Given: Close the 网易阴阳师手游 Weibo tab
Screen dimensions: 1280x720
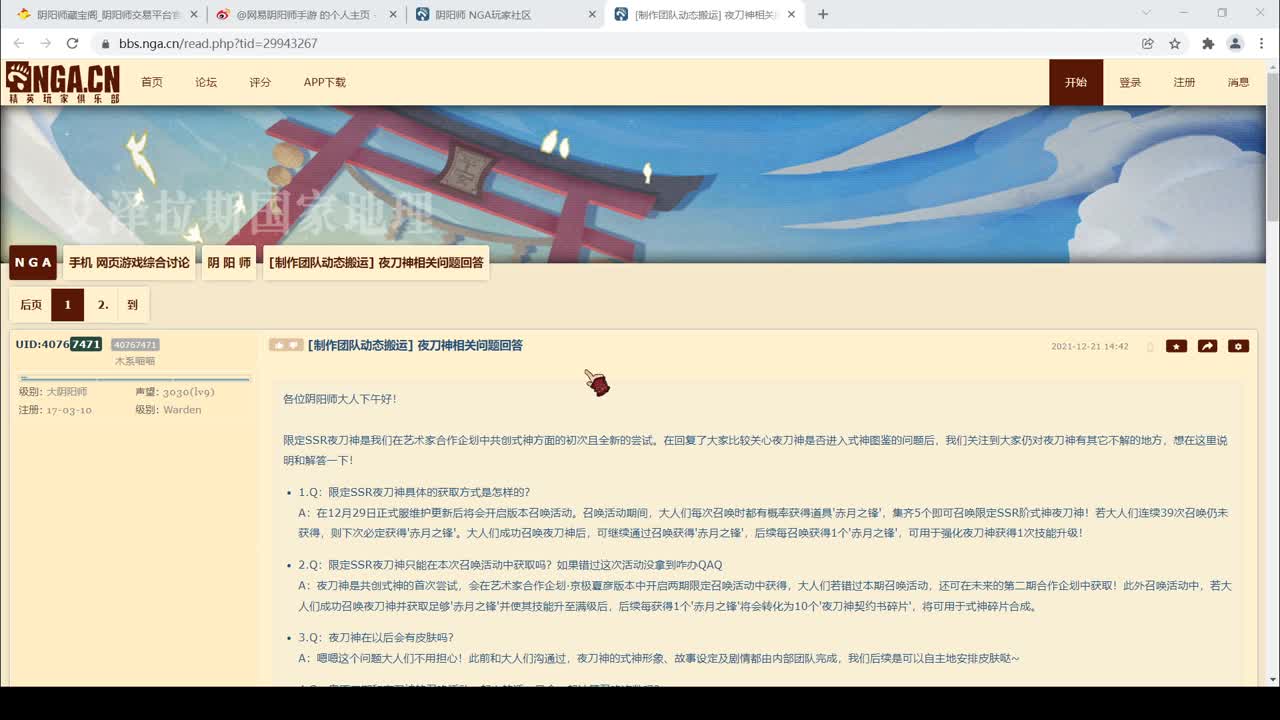Looking at the screenshot, I should [x=392, y=15].
